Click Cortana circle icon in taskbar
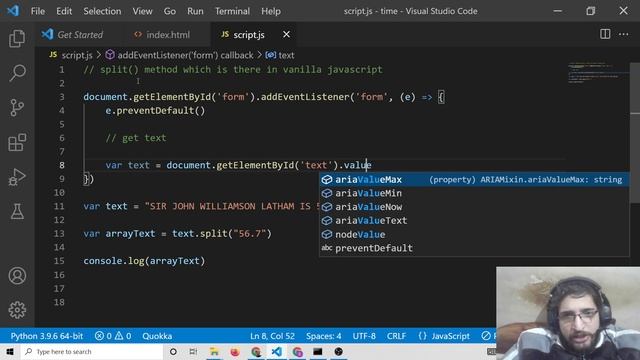 tap(173, 351)
